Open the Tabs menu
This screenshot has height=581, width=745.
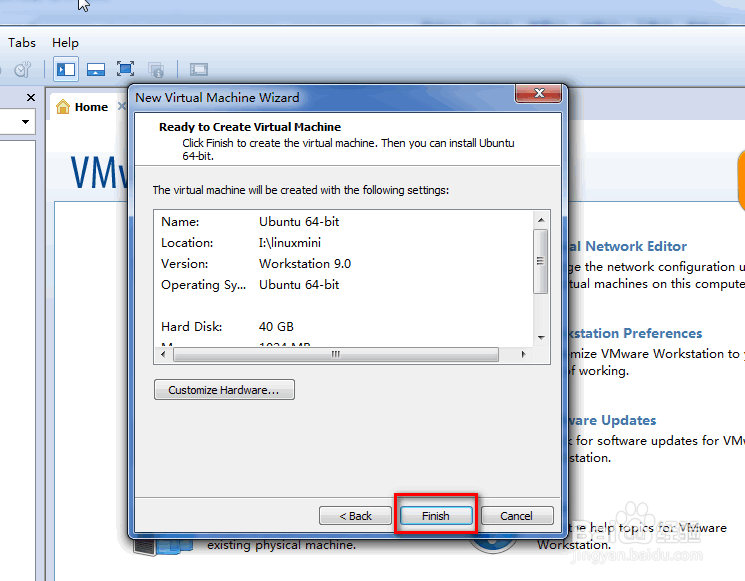point(22,43)
